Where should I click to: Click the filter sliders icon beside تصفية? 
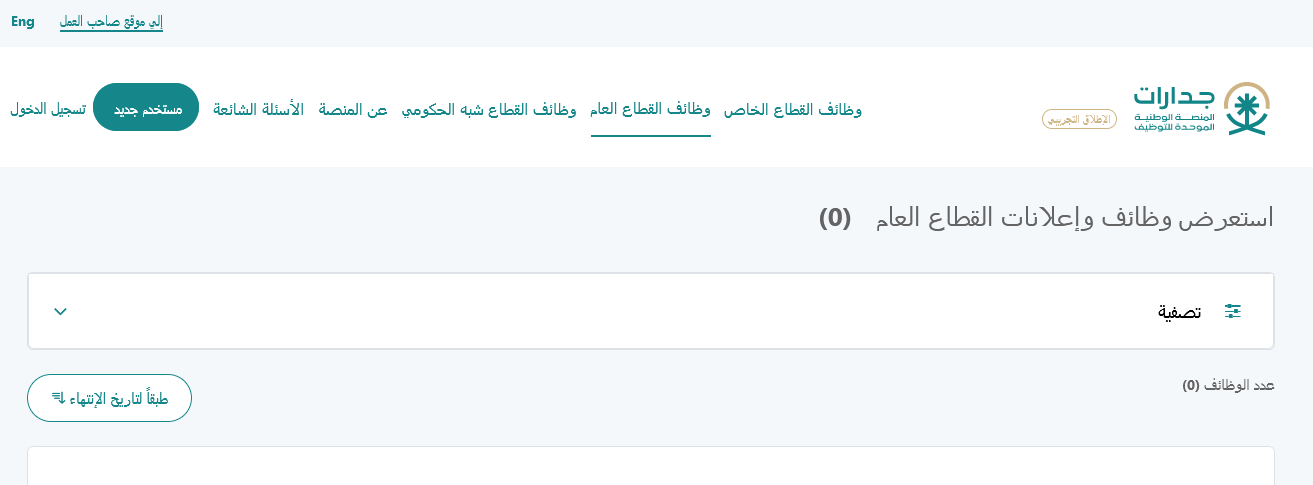pyautogui.click(x=1233, y=311)
